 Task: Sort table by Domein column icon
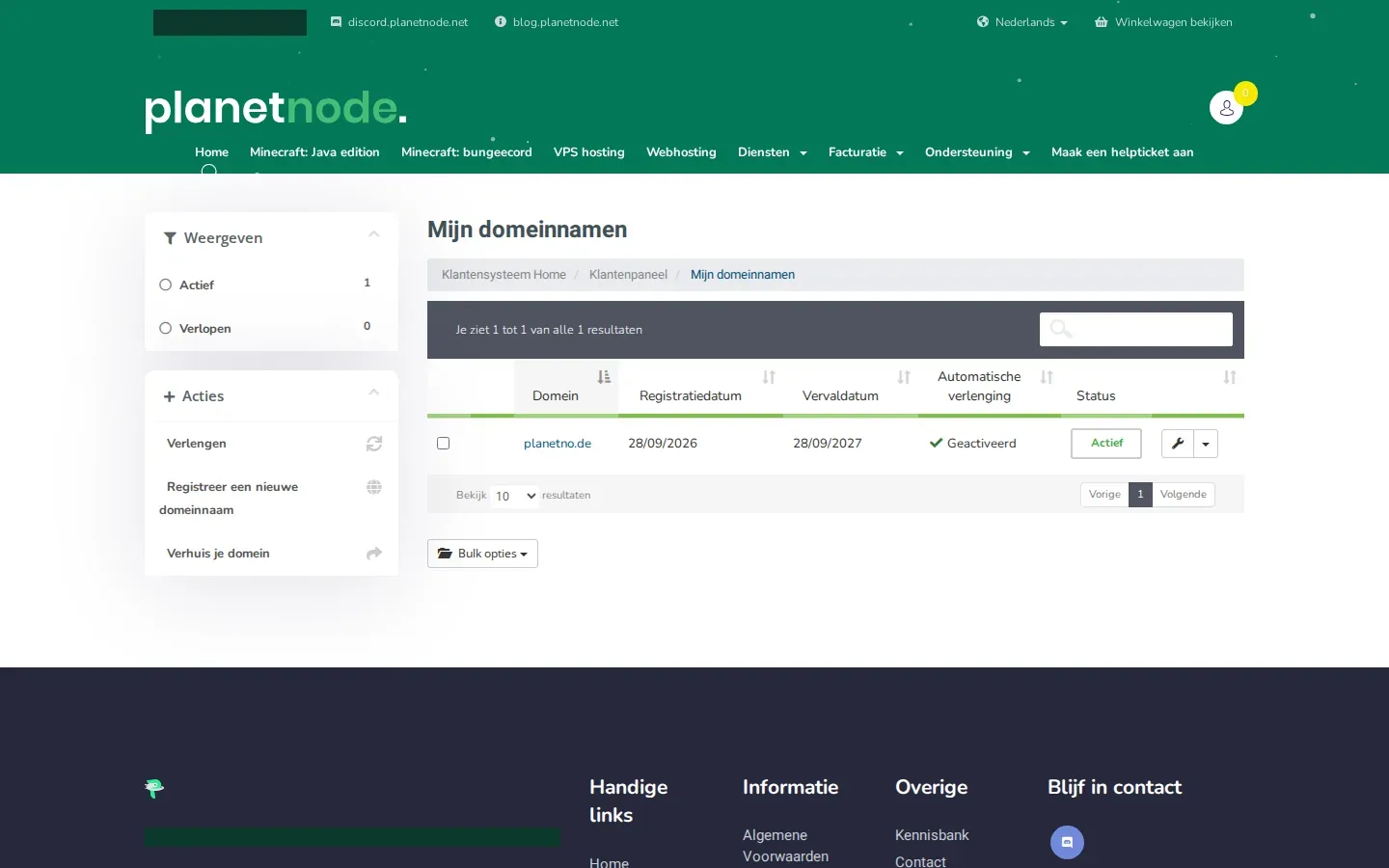tap(604, 377)
